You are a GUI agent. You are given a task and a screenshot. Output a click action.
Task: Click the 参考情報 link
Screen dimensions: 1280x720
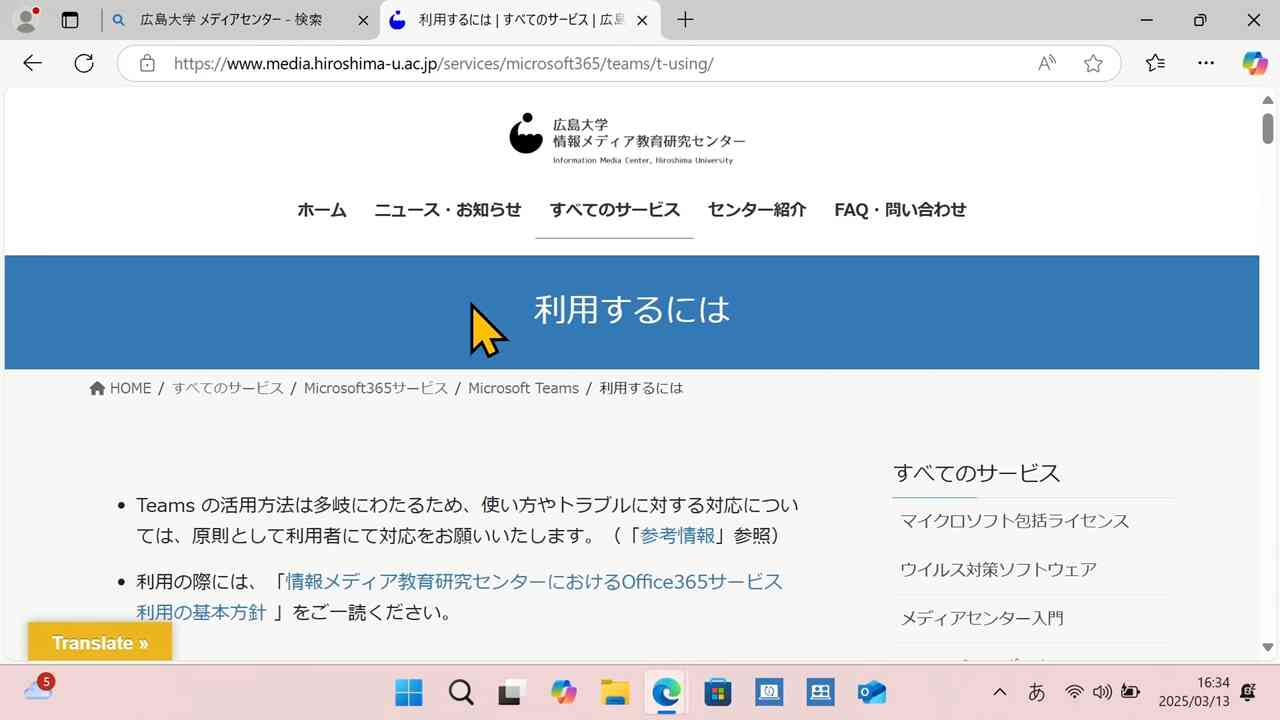pyautogui.click(x=678, y=536)
